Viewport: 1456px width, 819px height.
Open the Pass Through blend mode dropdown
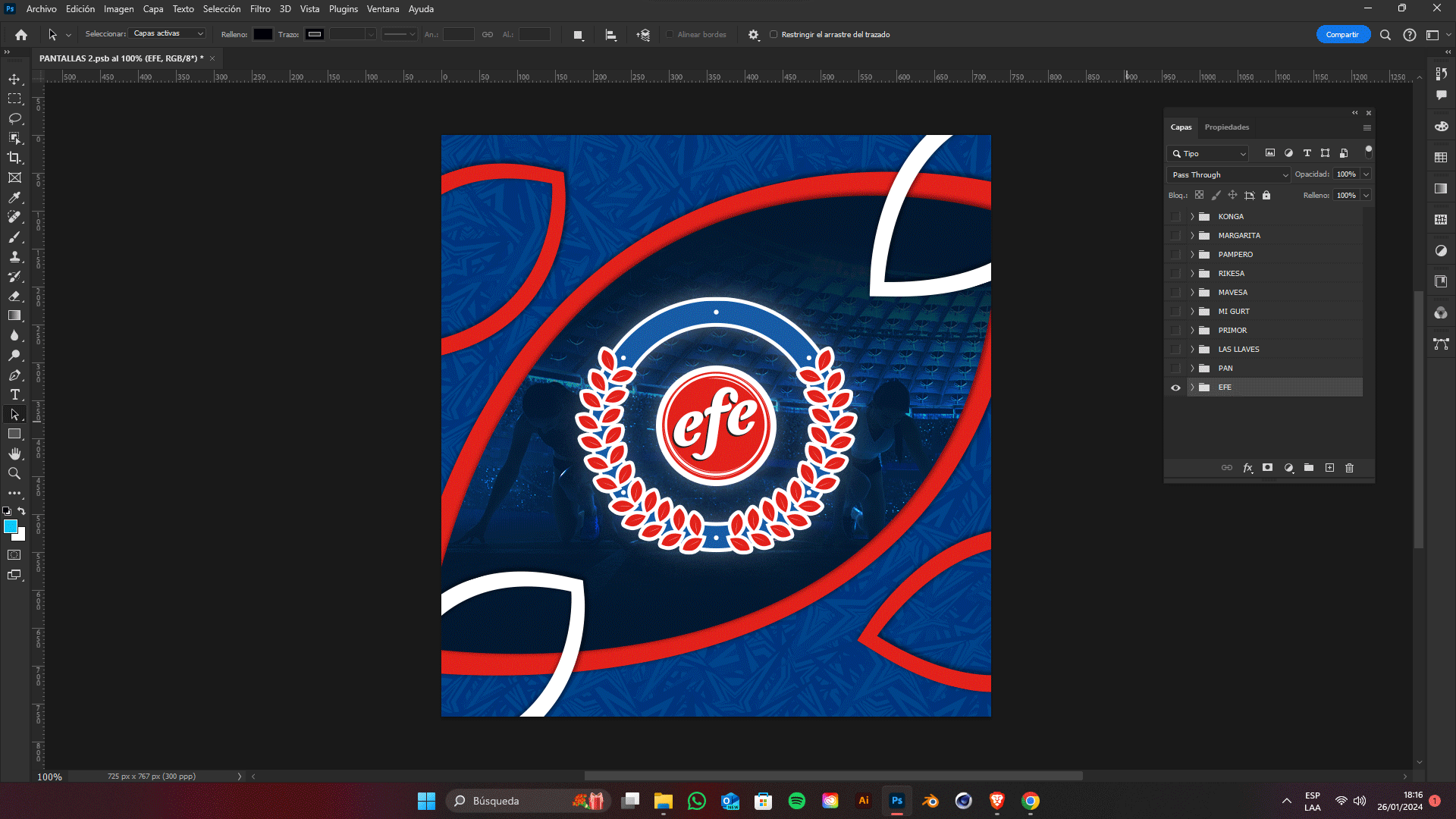[x=1228, y=175]
